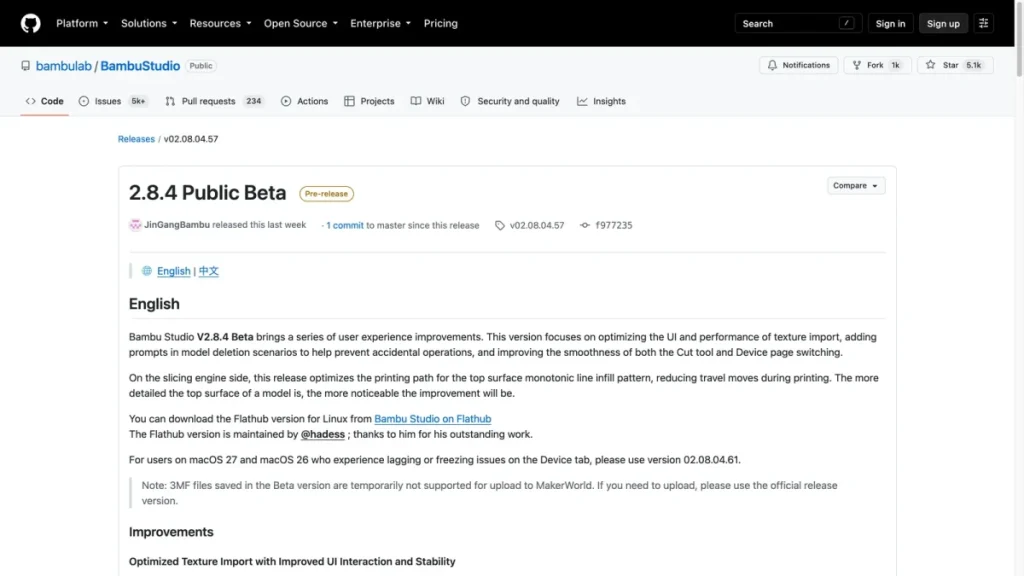The height and width of the screenshot is (576, 1024).
Task: Open the v02.08.04.57 tag link
Action: click(x=537, y=225)
